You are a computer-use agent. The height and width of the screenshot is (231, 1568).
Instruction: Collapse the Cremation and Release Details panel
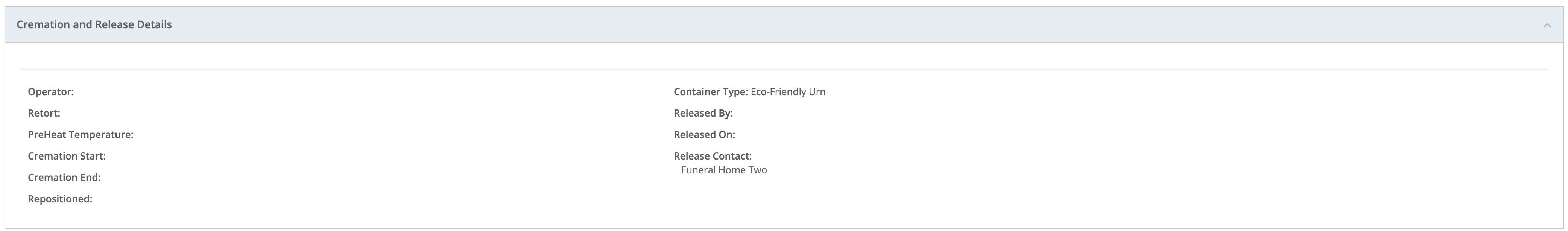click(x=1547, y=25)
